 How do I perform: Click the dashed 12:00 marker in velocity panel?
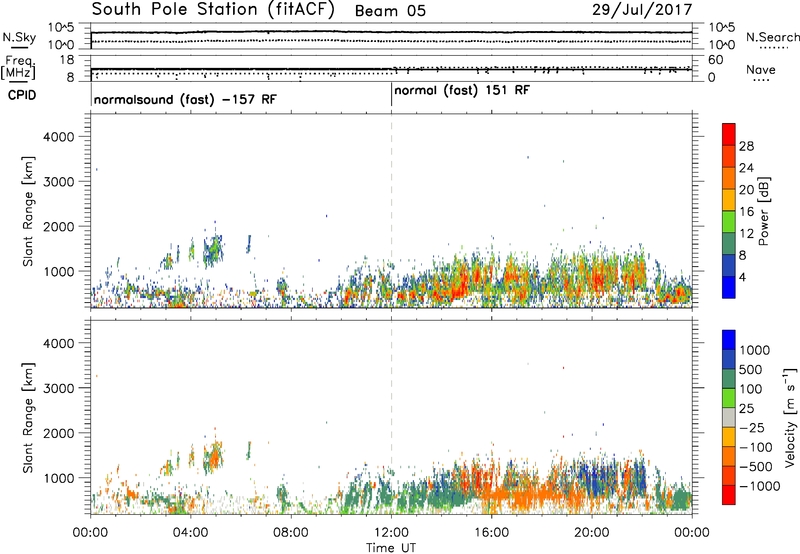pyautogui.click(x=391, y=417)
